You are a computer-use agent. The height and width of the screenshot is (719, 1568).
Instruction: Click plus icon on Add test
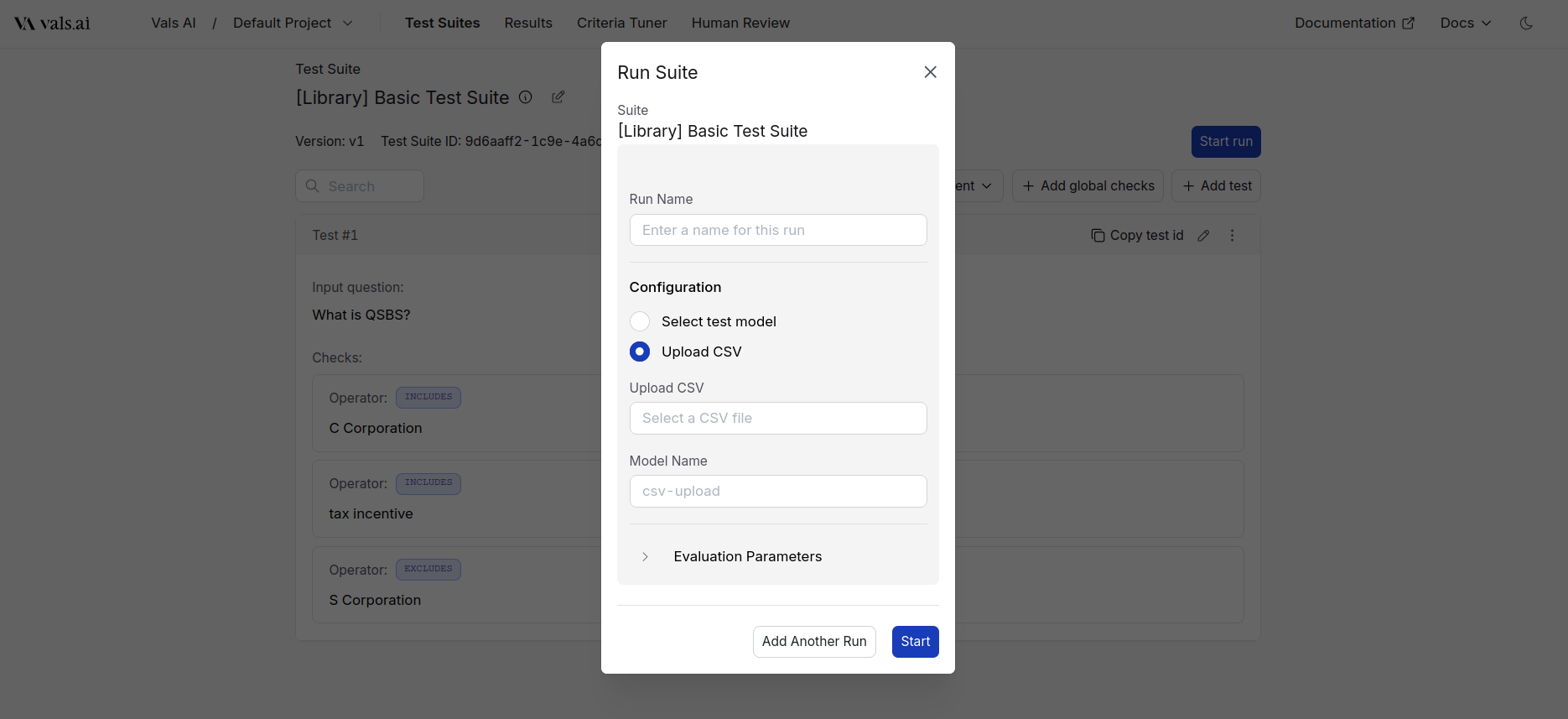point(1188,186)
